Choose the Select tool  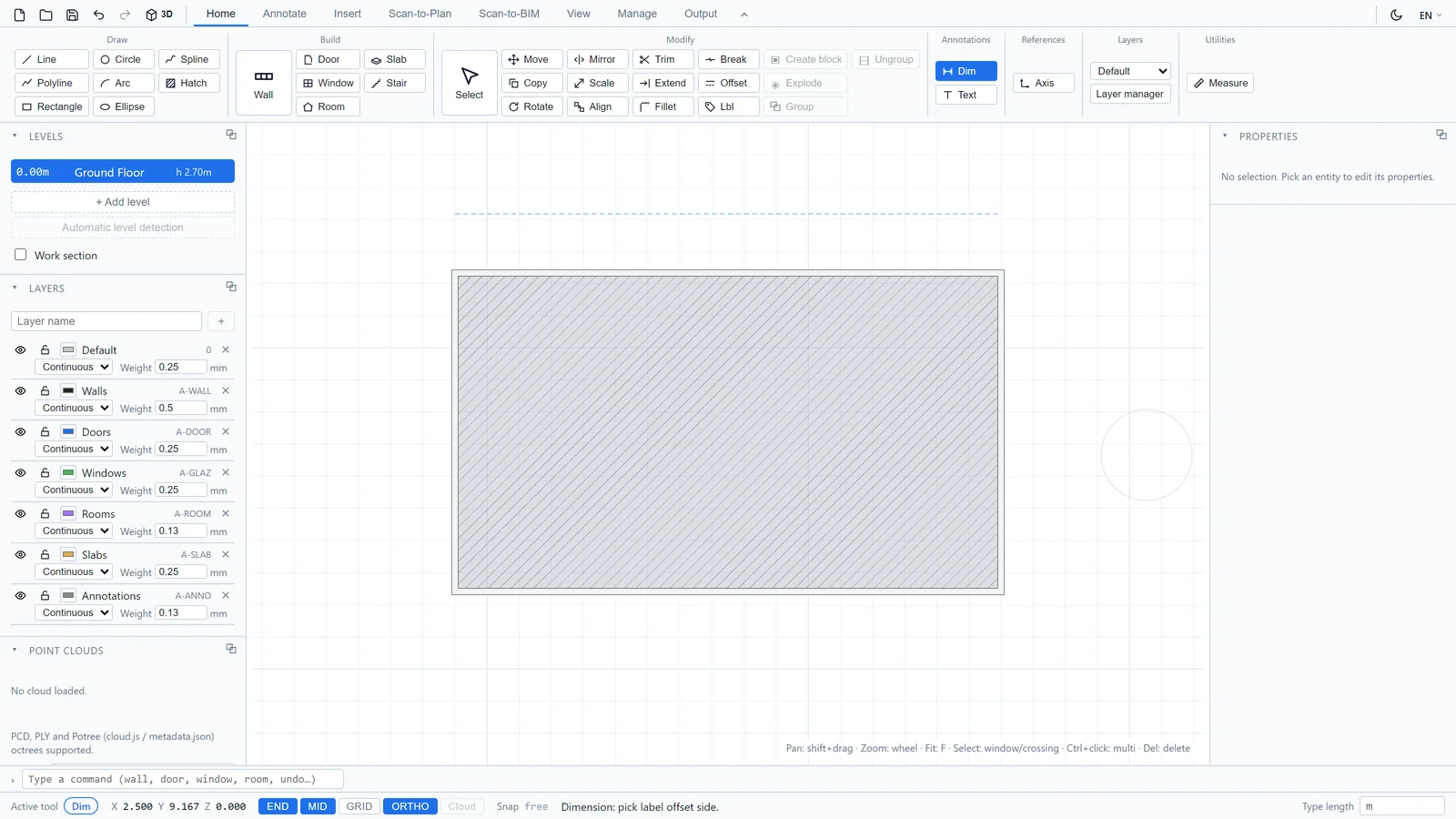[x=470, y=83]
